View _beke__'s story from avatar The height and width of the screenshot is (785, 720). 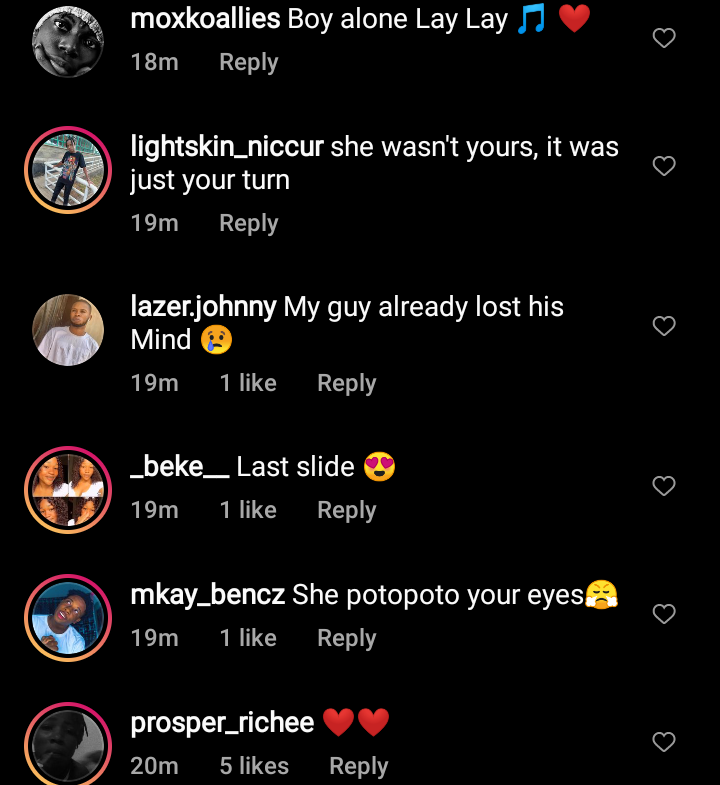(x=68, y=490)
